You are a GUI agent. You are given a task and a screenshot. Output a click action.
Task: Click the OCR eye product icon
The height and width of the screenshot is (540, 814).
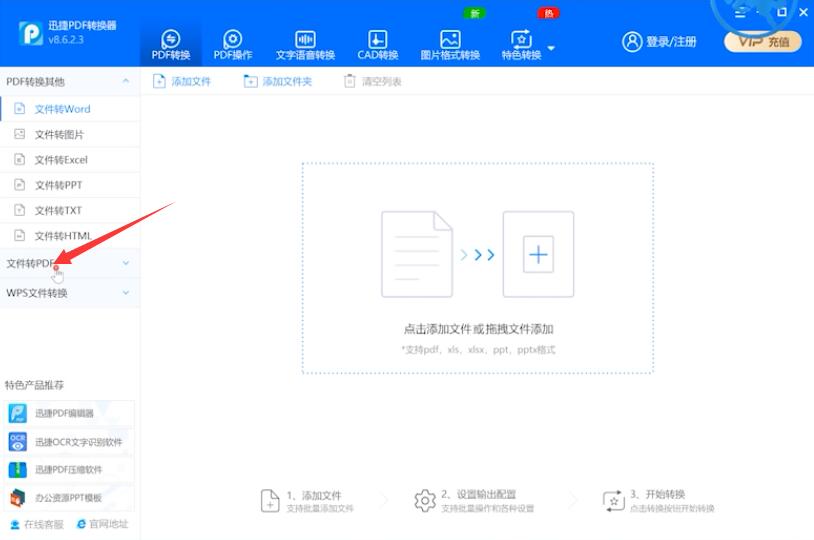click(18, 442)
